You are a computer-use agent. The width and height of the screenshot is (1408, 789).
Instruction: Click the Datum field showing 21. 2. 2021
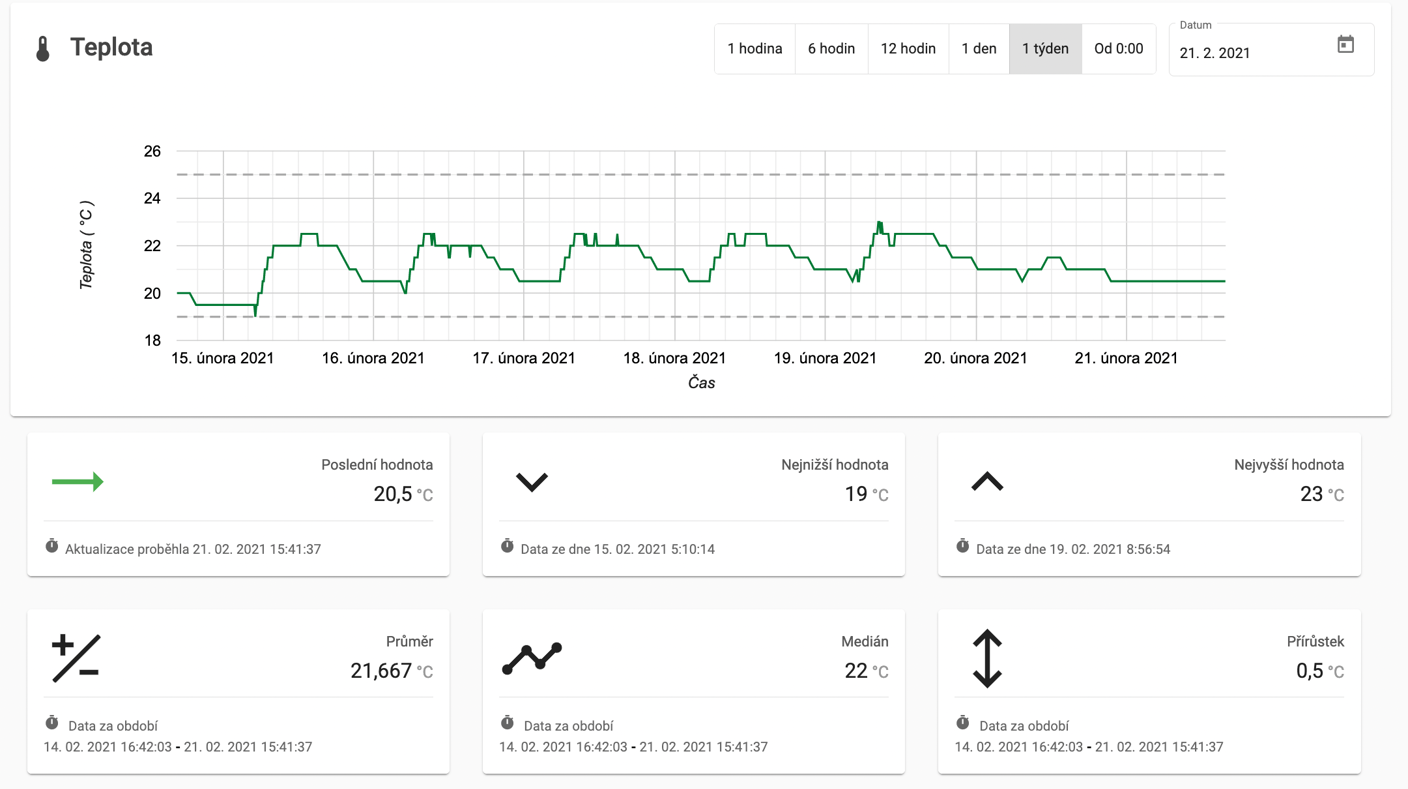point(1250,53)
